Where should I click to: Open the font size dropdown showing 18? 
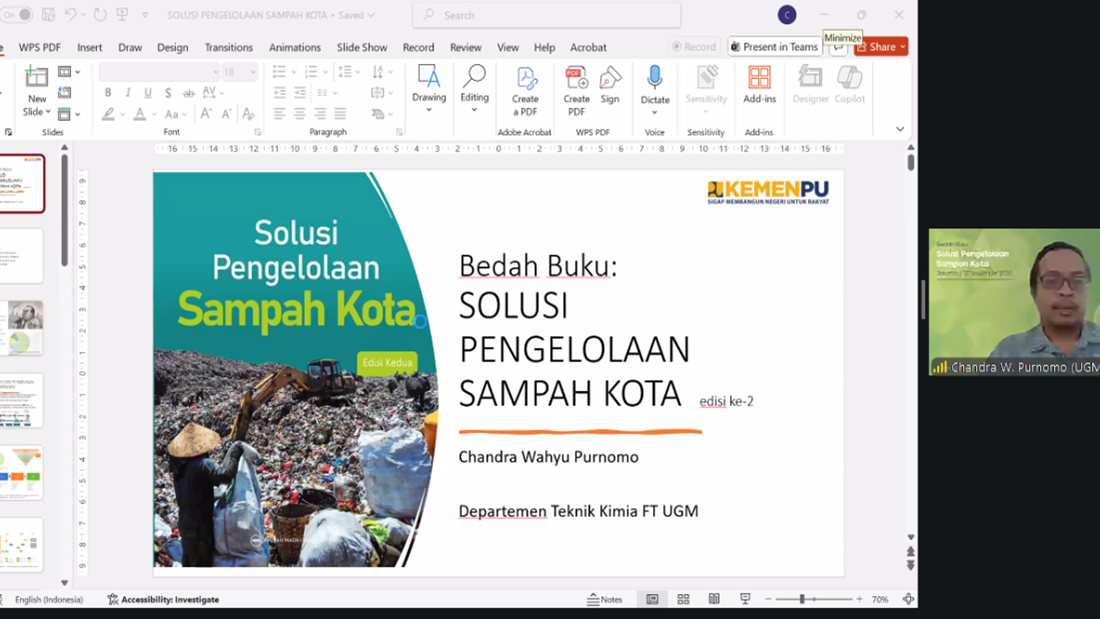tap(239, 72)
